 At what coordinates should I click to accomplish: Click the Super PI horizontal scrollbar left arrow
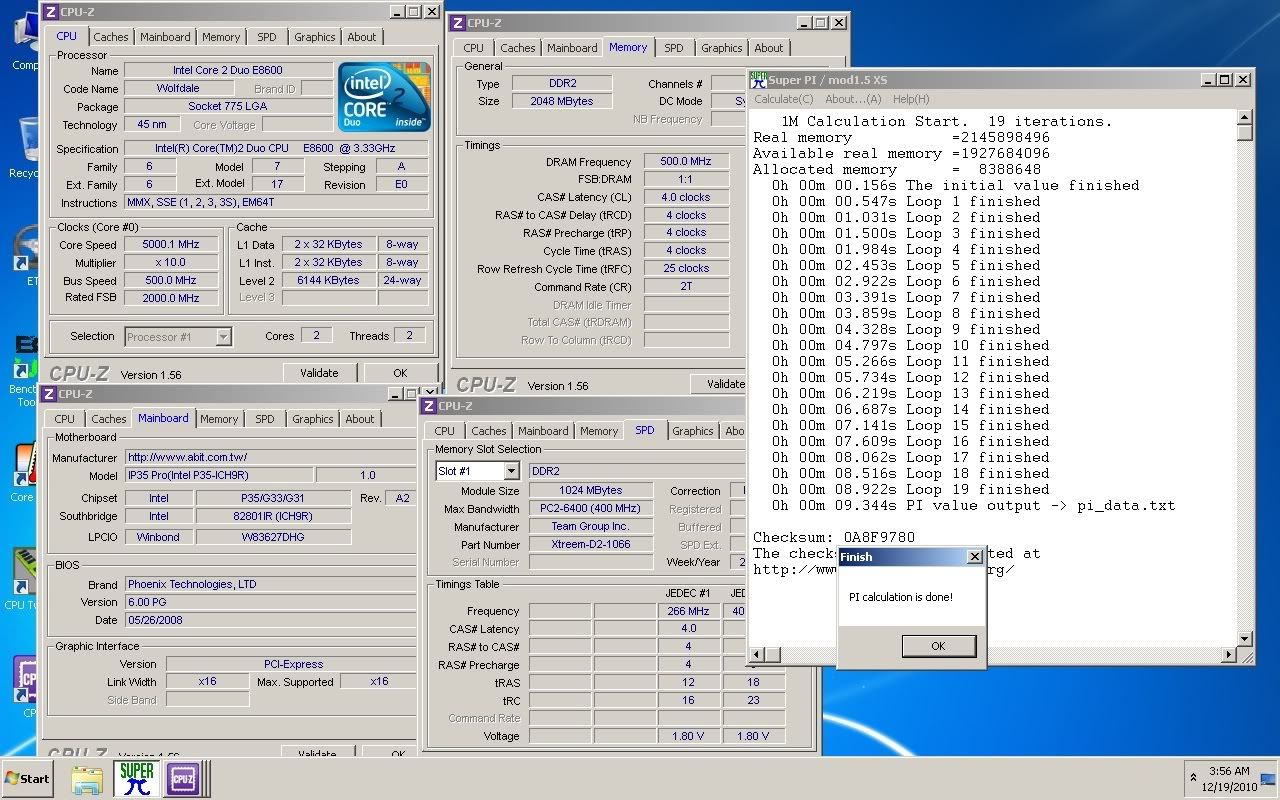click(759, 655)
